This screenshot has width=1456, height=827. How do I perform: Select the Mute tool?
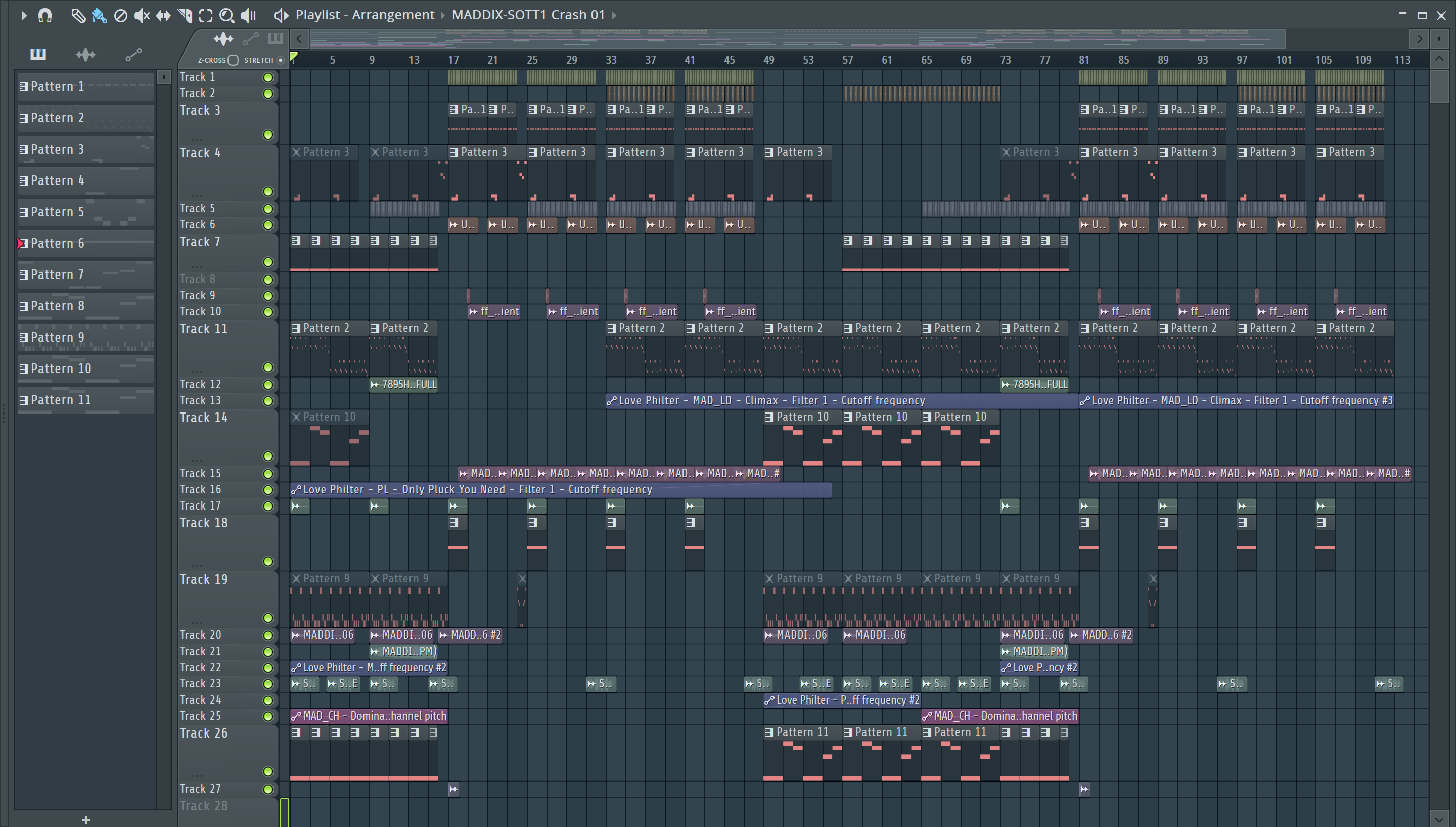142,15
